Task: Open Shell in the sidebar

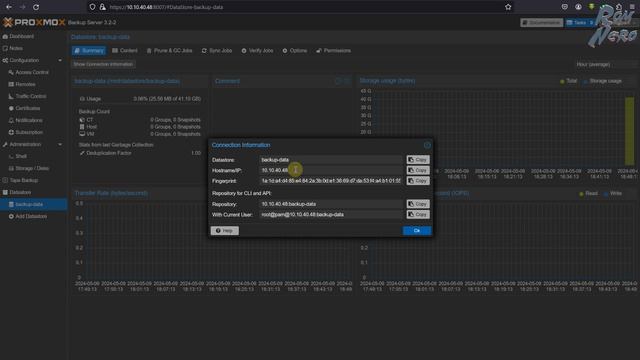Action: pos(21,156)
